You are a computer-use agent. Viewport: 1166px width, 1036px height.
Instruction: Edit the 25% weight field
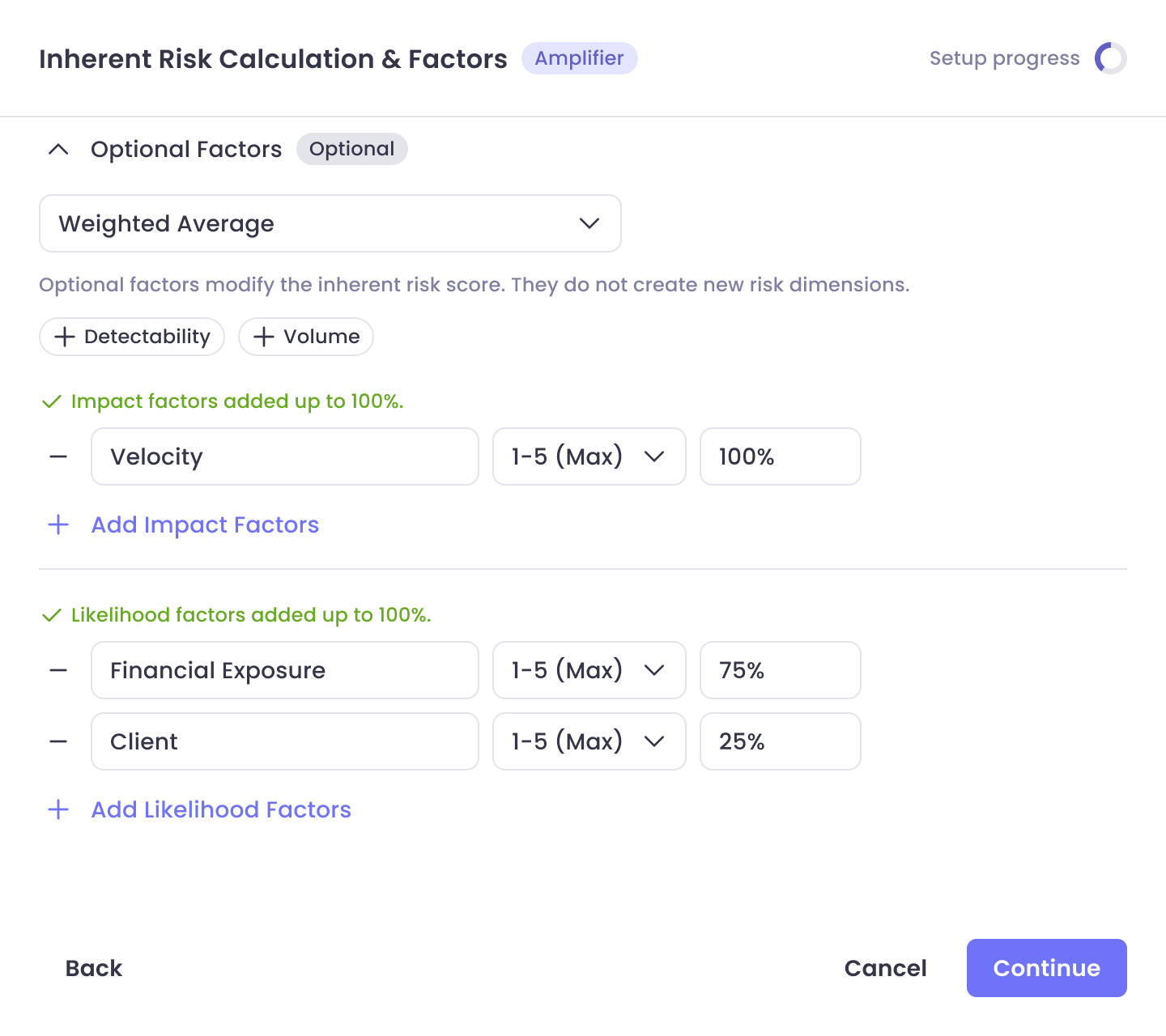click(x=781, y=741)
